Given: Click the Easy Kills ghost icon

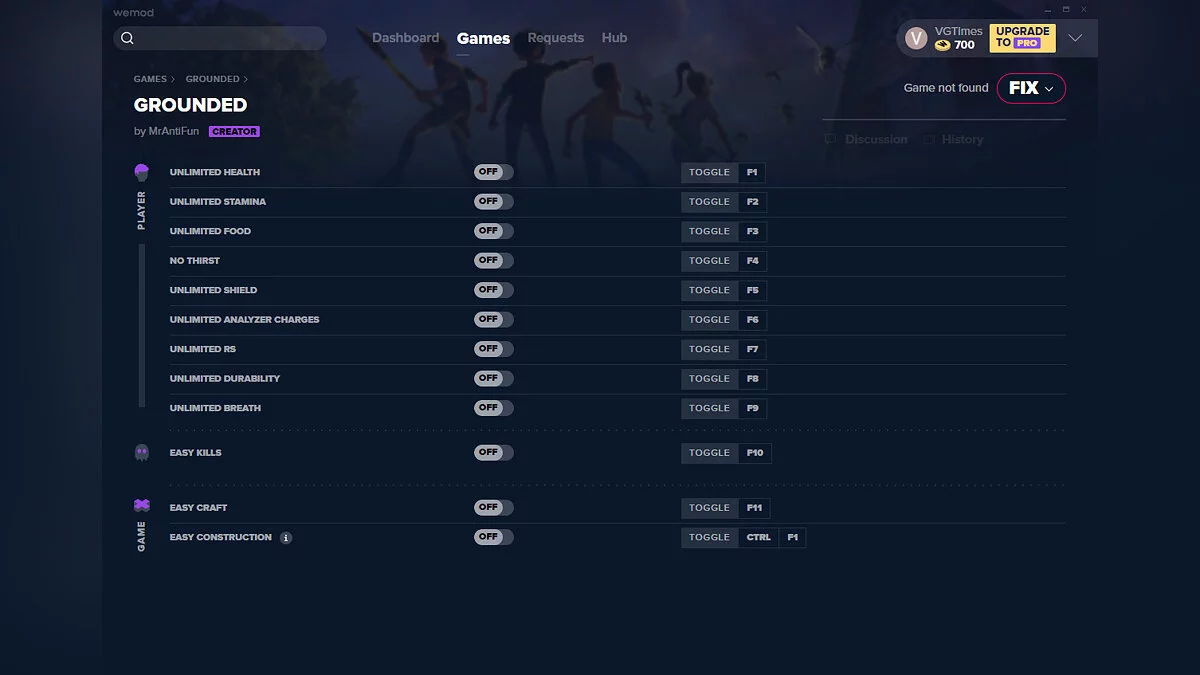Looking at the screenshot, I should (142, 453).
